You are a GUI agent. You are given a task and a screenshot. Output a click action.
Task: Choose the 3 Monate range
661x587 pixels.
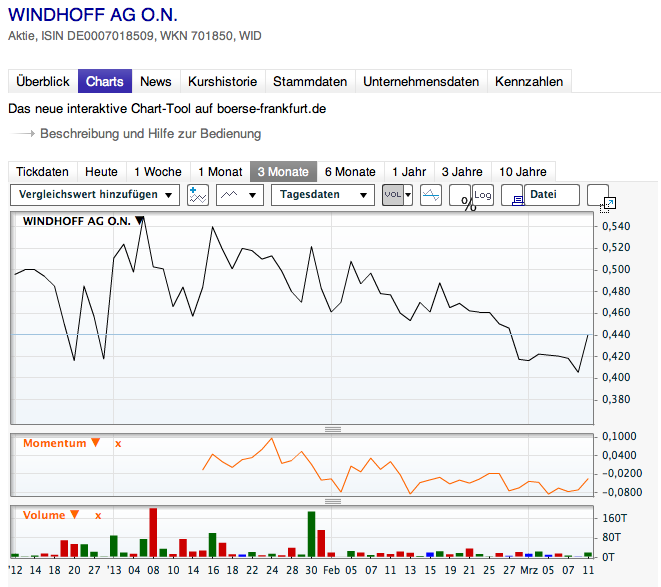tap(283, 172)
